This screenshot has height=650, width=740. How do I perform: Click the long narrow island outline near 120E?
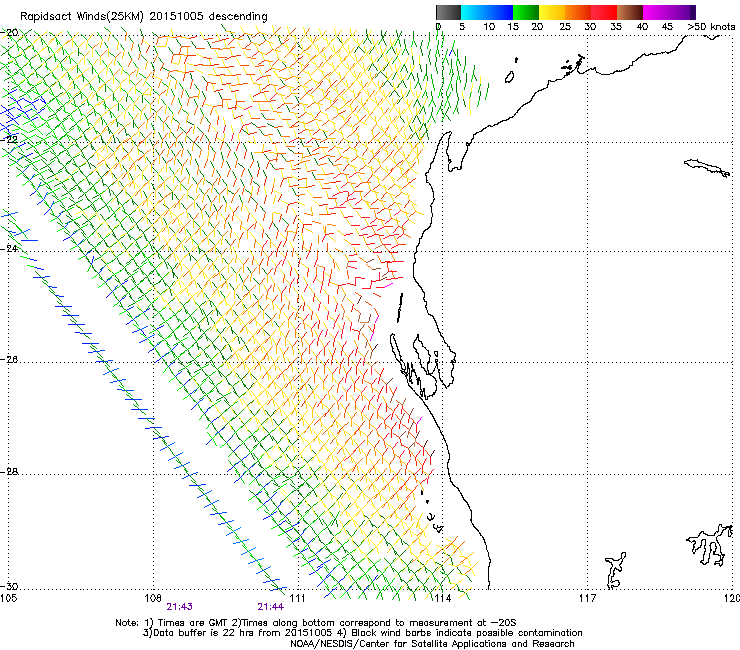click(707, 168)
